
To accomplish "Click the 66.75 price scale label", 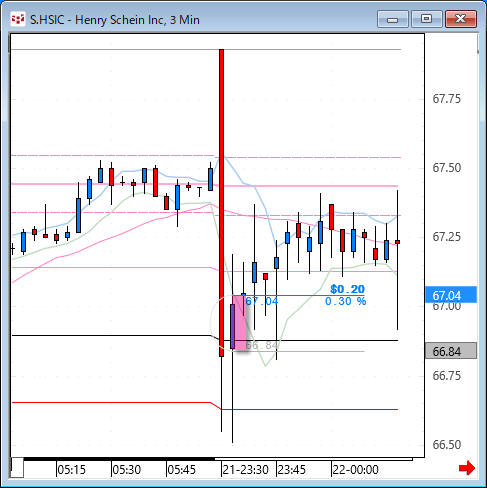I will pos(447,376).
